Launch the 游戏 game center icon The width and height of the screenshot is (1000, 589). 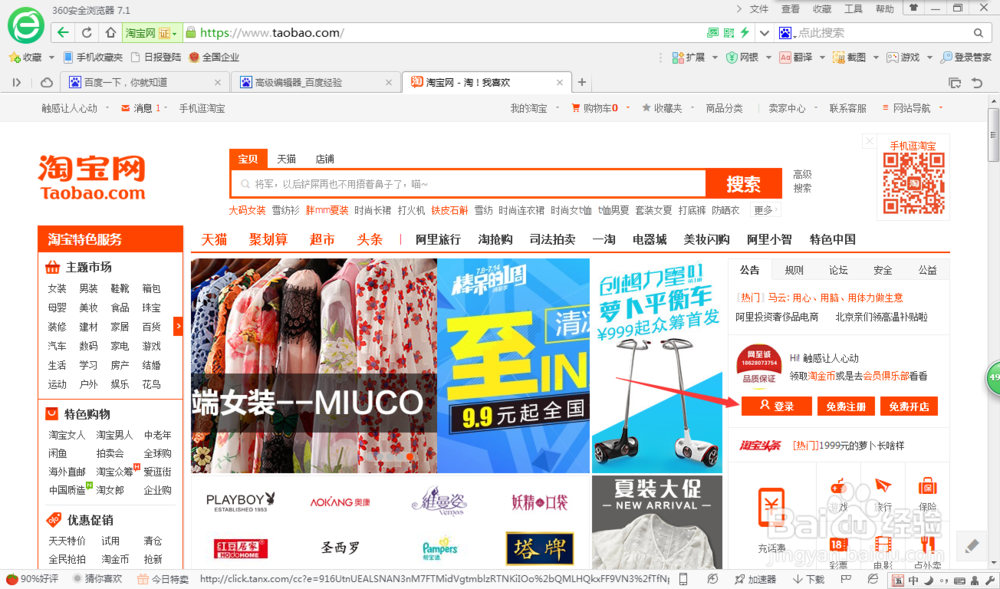click(892, 57)
